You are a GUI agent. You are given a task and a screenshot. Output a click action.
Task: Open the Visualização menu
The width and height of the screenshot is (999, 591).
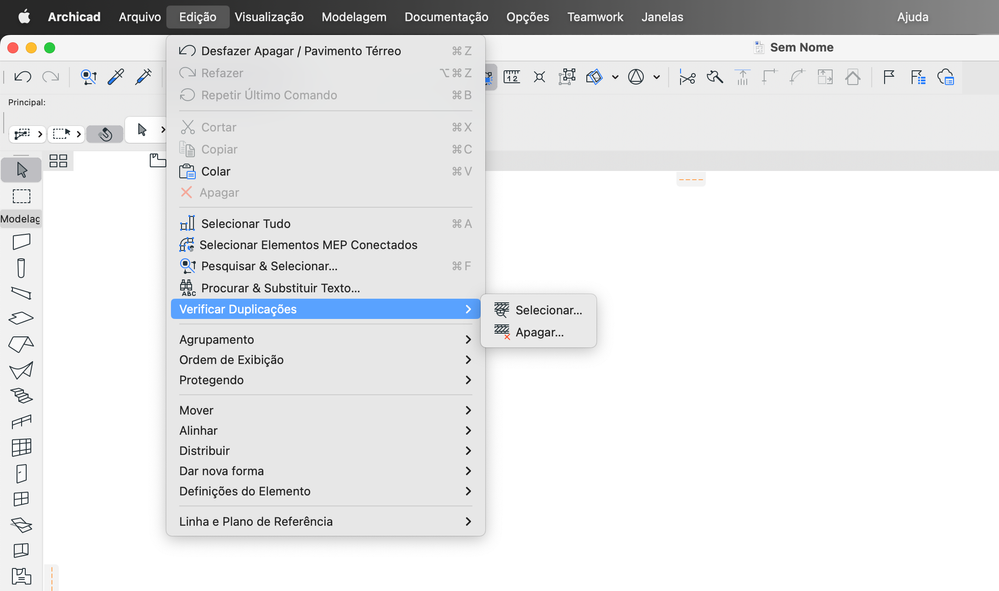point(269,17)
